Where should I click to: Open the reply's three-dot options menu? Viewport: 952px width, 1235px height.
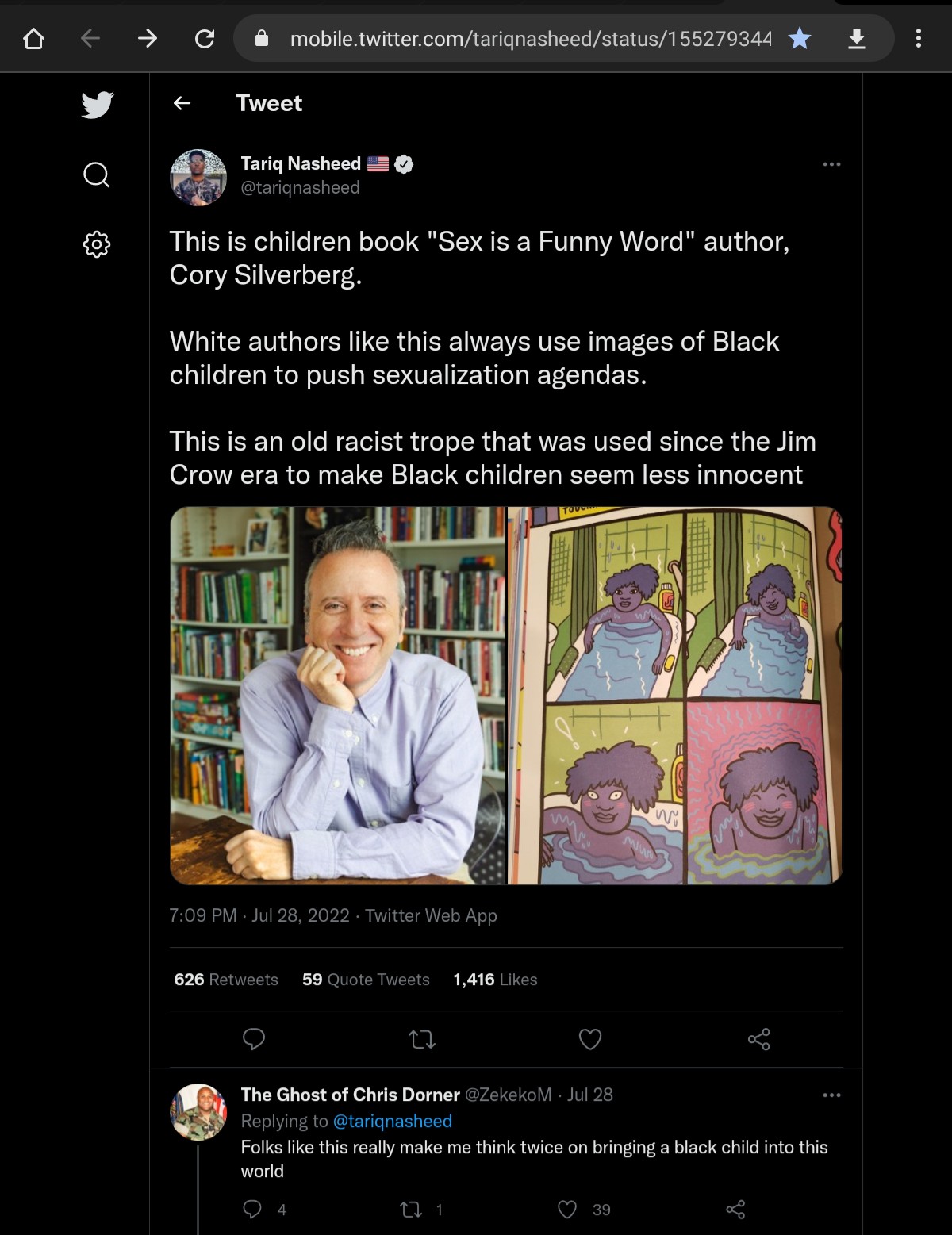click(x=831, y=1095)
